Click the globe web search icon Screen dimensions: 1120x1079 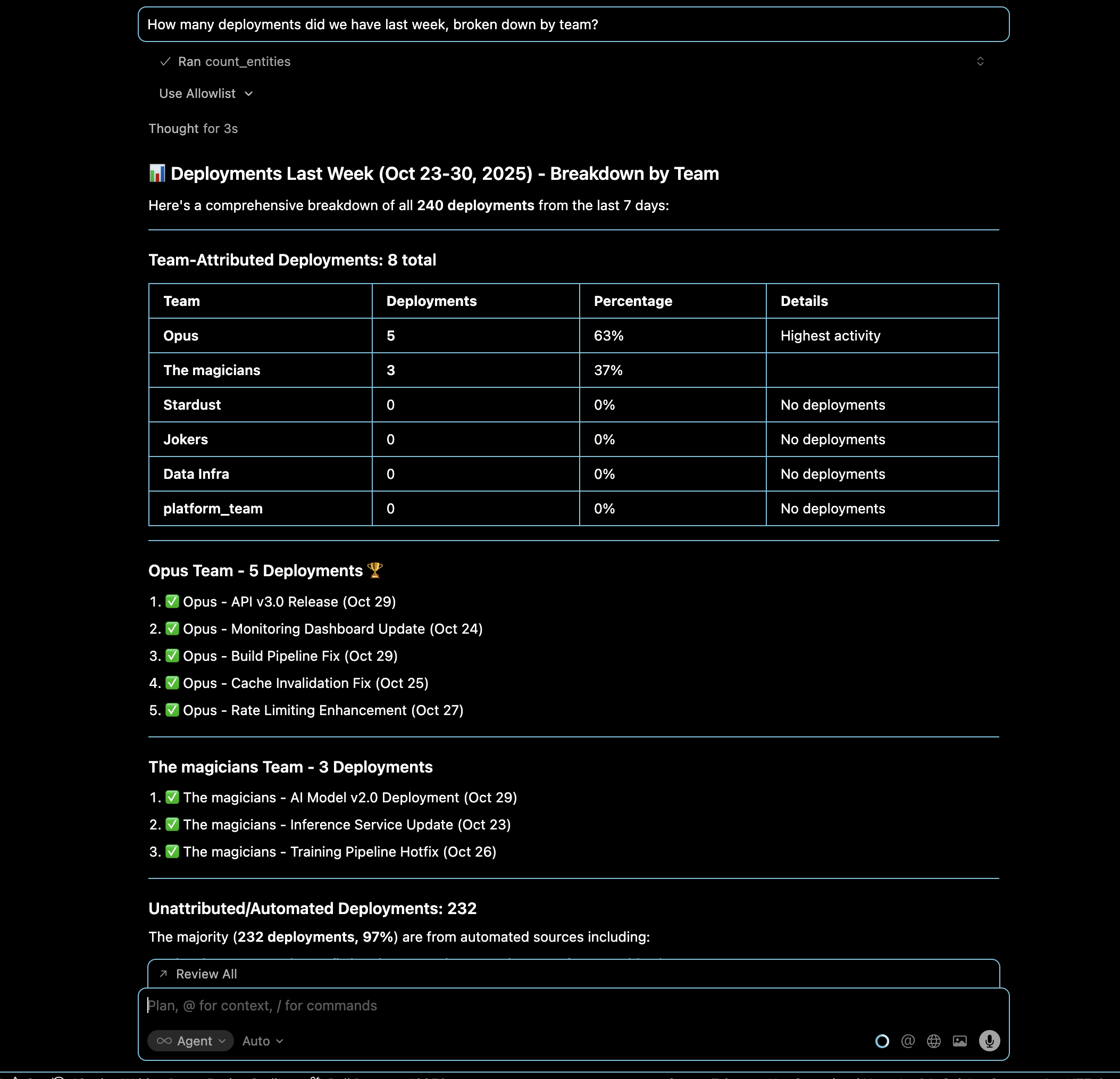click(x=934, y=1041)
